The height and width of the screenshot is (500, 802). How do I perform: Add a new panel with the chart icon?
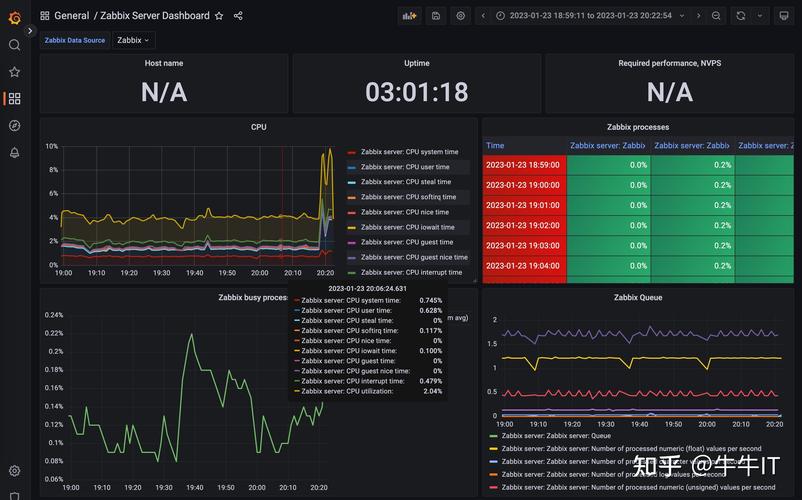tap(410, 16)
